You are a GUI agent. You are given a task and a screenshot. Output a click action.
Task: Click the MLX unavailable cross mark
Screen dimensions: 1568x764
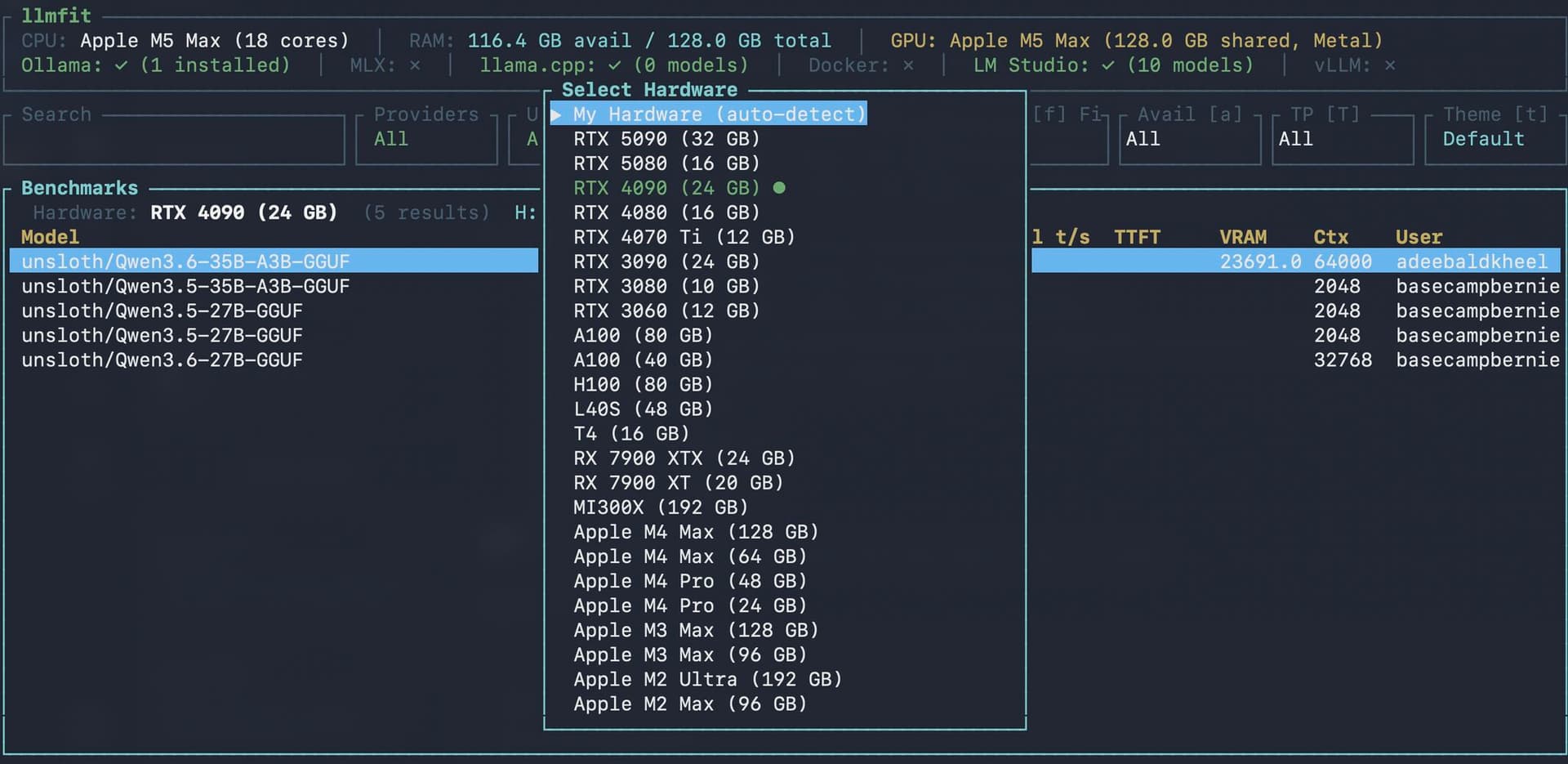(415, 65)
